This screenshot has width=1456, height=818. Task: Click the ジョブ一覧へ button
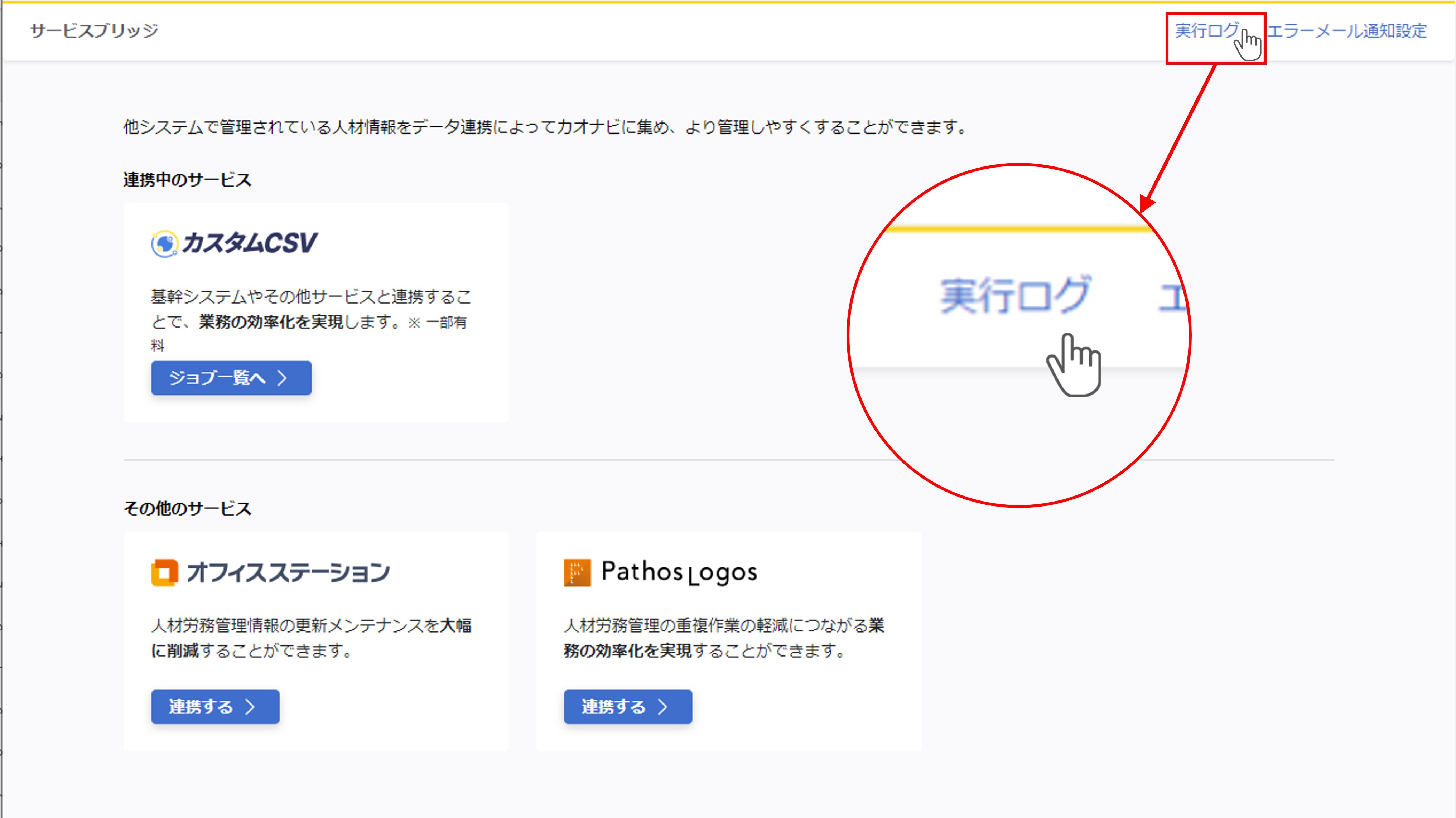231,377
